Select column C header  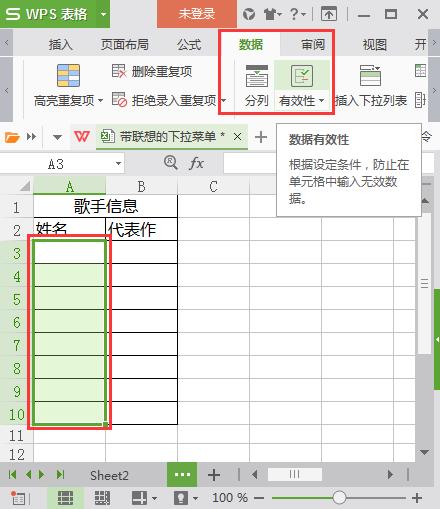click(214, 186)
